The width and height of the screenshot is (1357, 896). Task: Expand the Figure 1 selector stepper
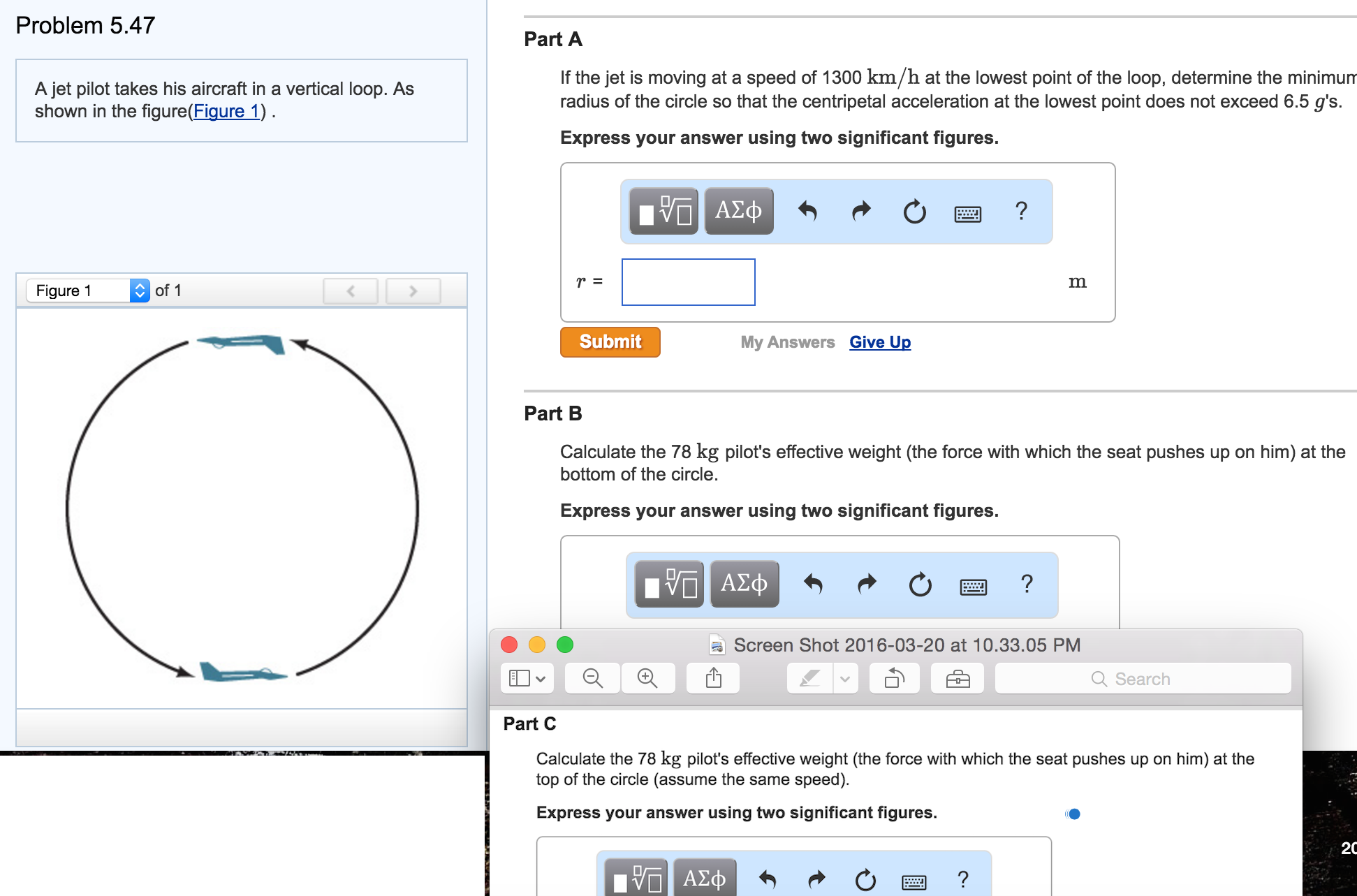pyautogui.click(x=140, y=290)
